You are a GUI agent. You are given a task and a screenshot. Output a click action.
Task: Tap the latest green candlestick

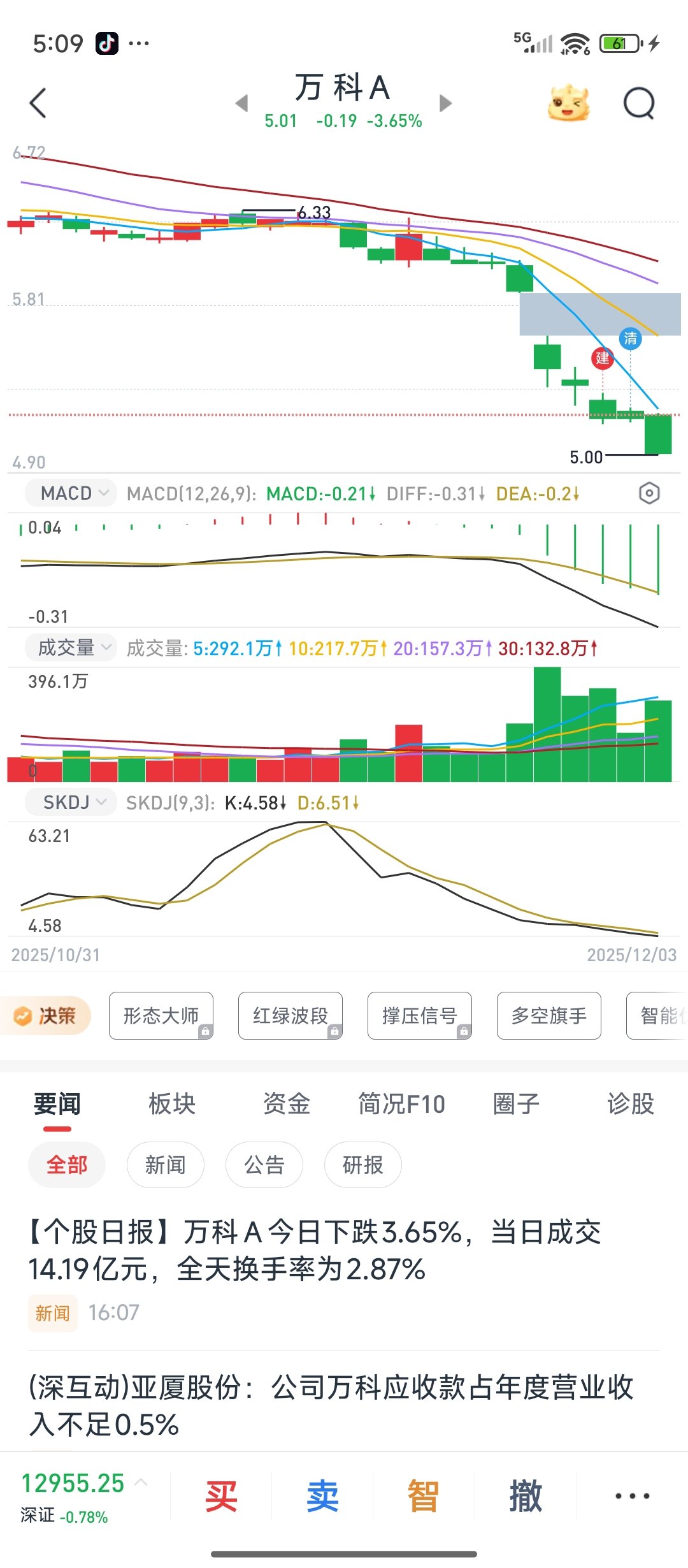(658, 434)
